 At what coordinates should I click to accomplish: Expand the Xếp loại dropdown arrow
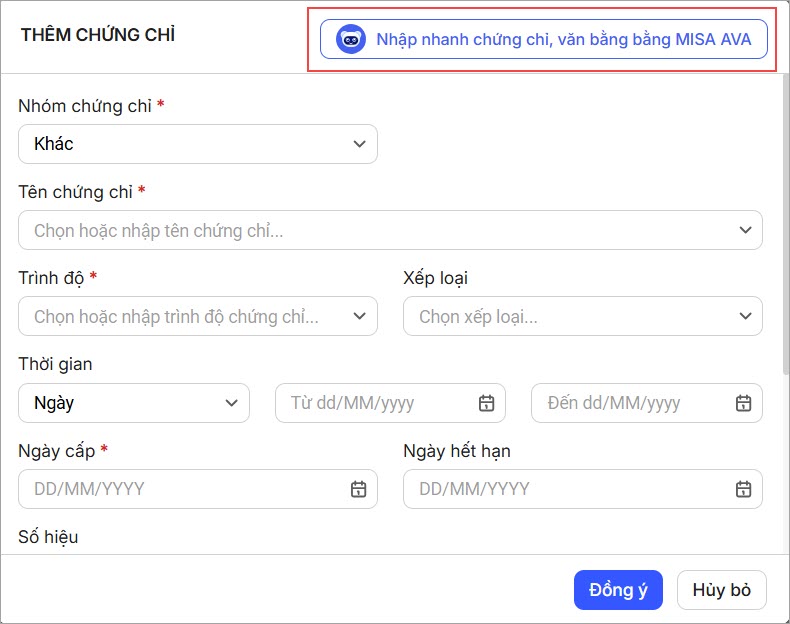pyautogui.click(x=745, y=316)
